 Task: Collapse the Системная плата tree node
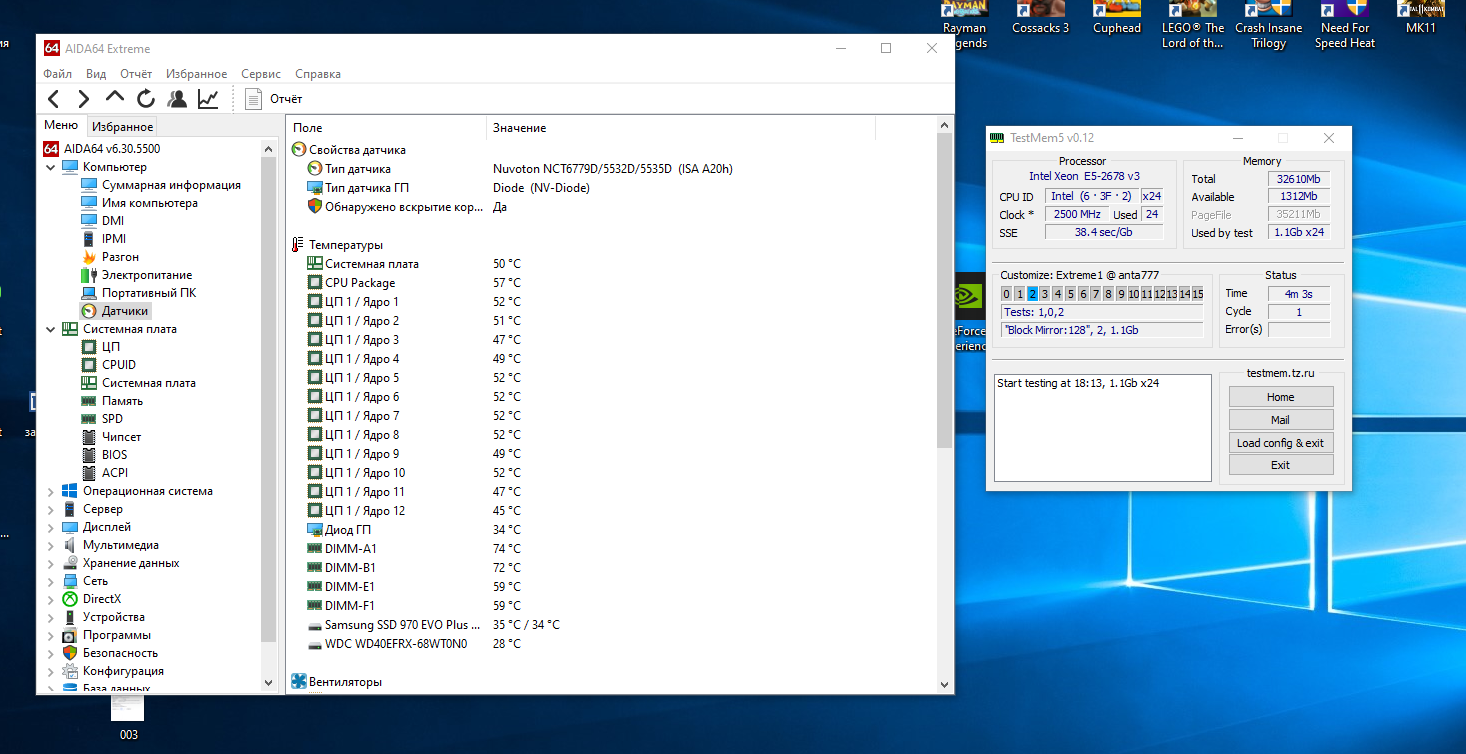click(51, 329)
